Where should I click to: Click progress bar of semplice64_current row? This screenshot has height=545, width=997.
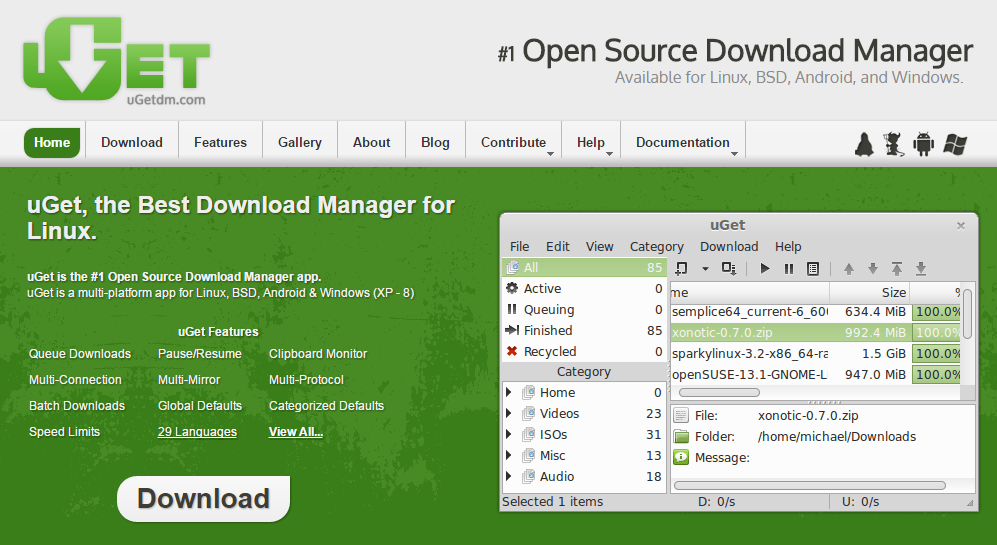[937, 312]
